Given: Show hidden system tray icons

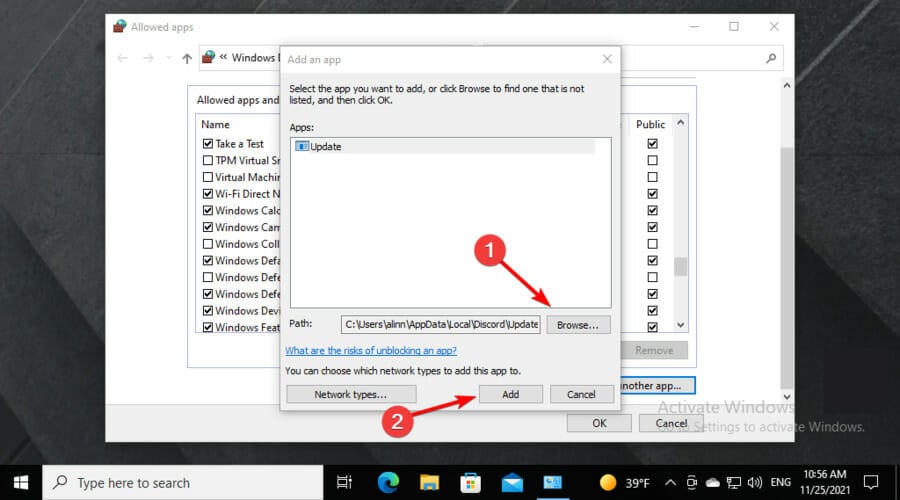Looking at the screenshot, I should click(670, 483).
